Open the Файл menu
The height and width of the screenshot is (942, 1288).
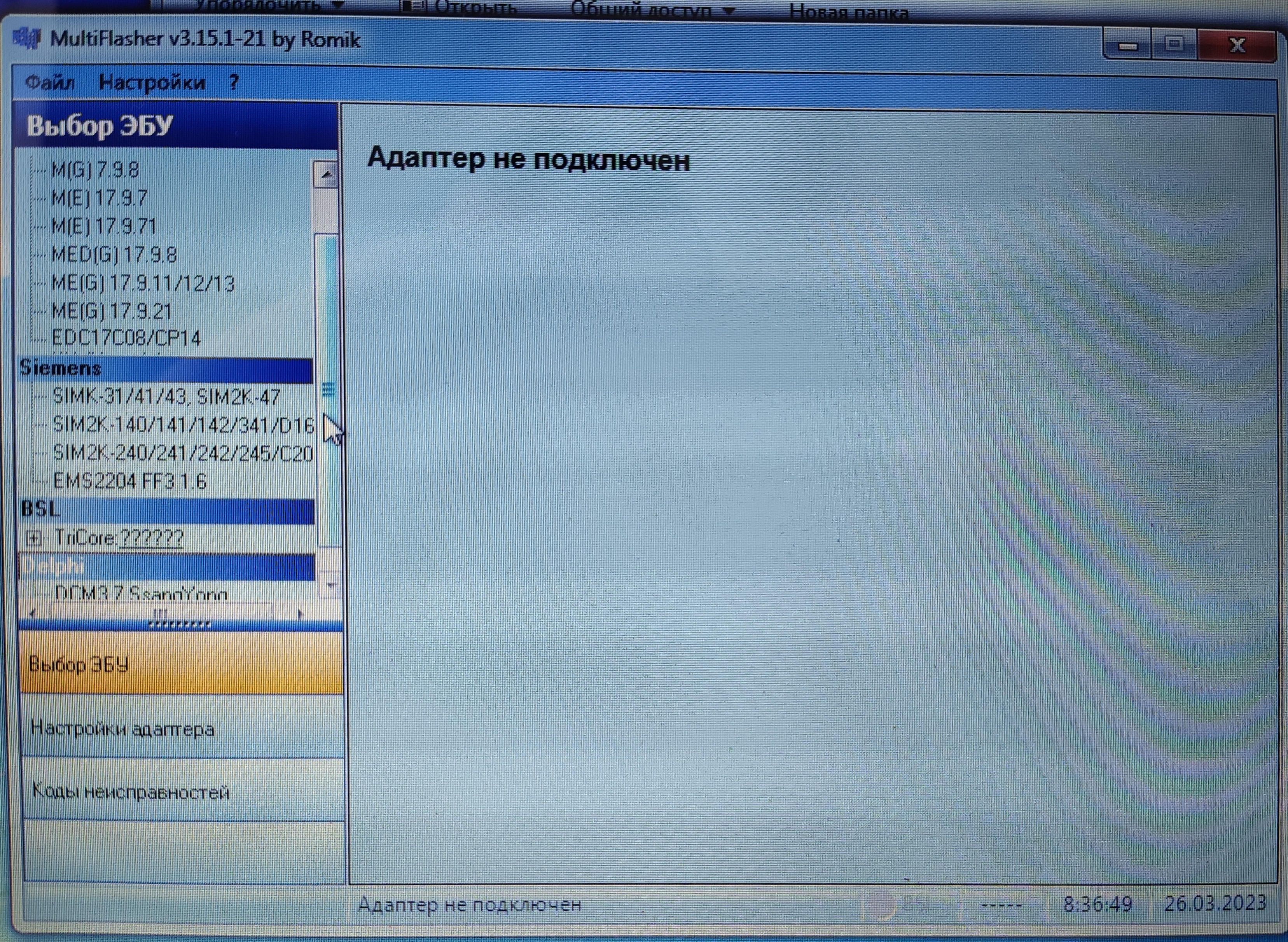(x=50, y=83)
